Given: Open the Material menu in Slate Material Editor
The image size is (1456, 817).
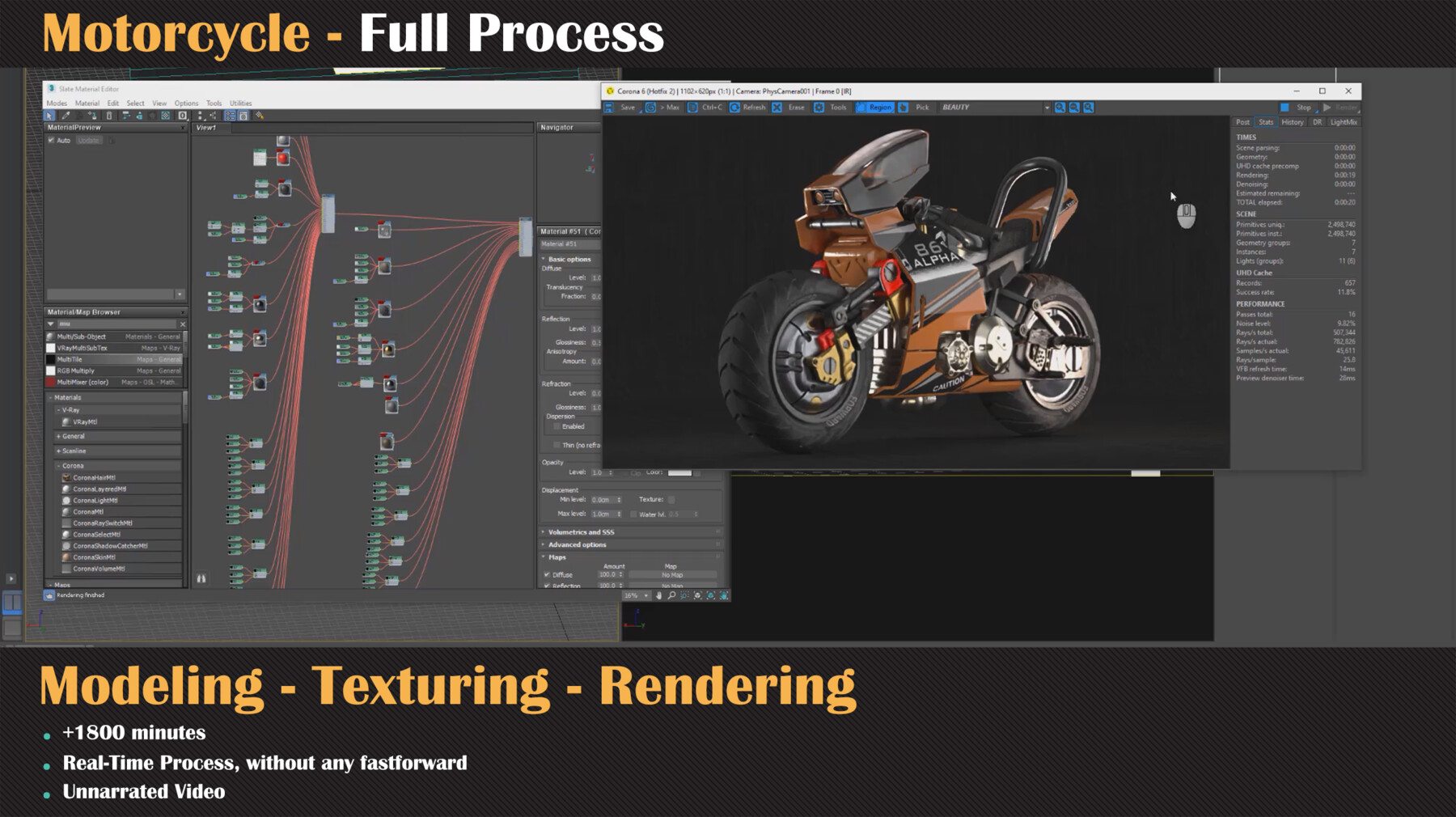Looking at the screenshot, I should (x=87, y=103).
